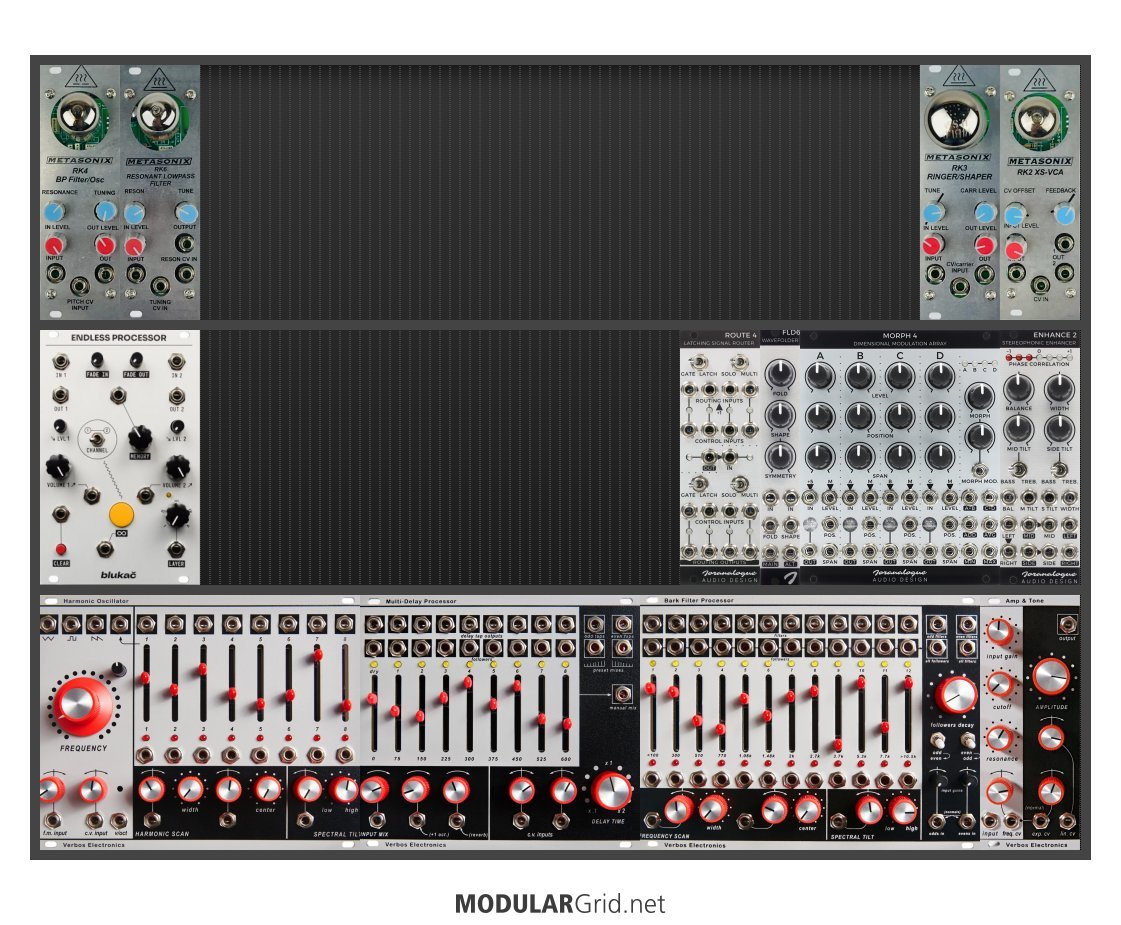Click the RK4 PITCH CV INPUT jack
This screenshot has height=925, width=1121.
click(79, 287)
